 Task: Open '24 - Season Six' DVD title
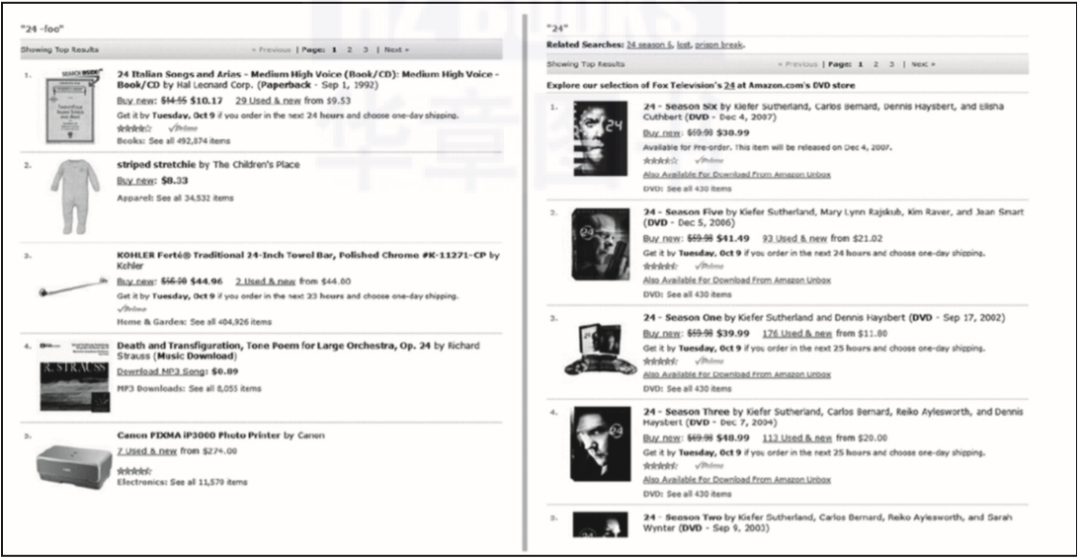681,107
